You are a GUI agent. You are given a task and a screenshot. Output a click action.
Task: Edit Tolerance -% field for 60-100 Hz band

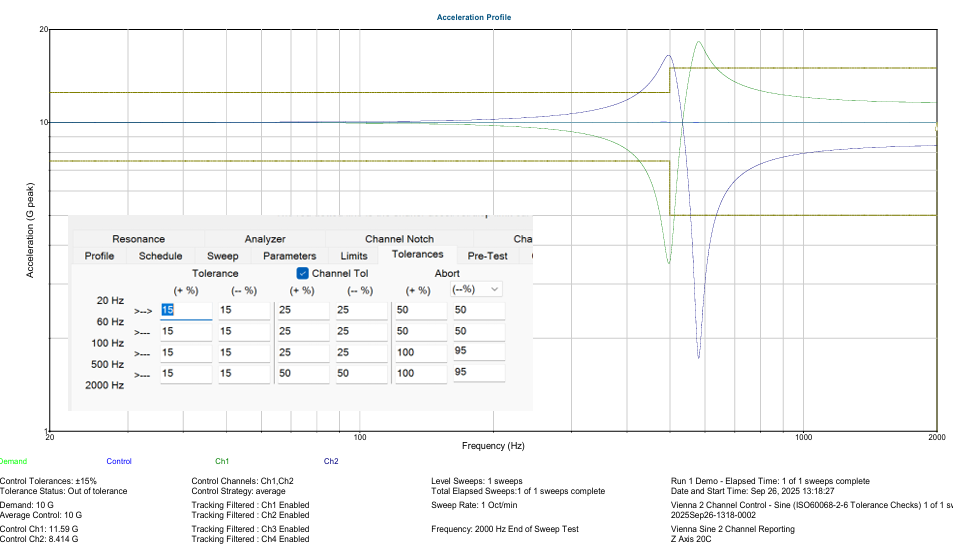[244, 331]
